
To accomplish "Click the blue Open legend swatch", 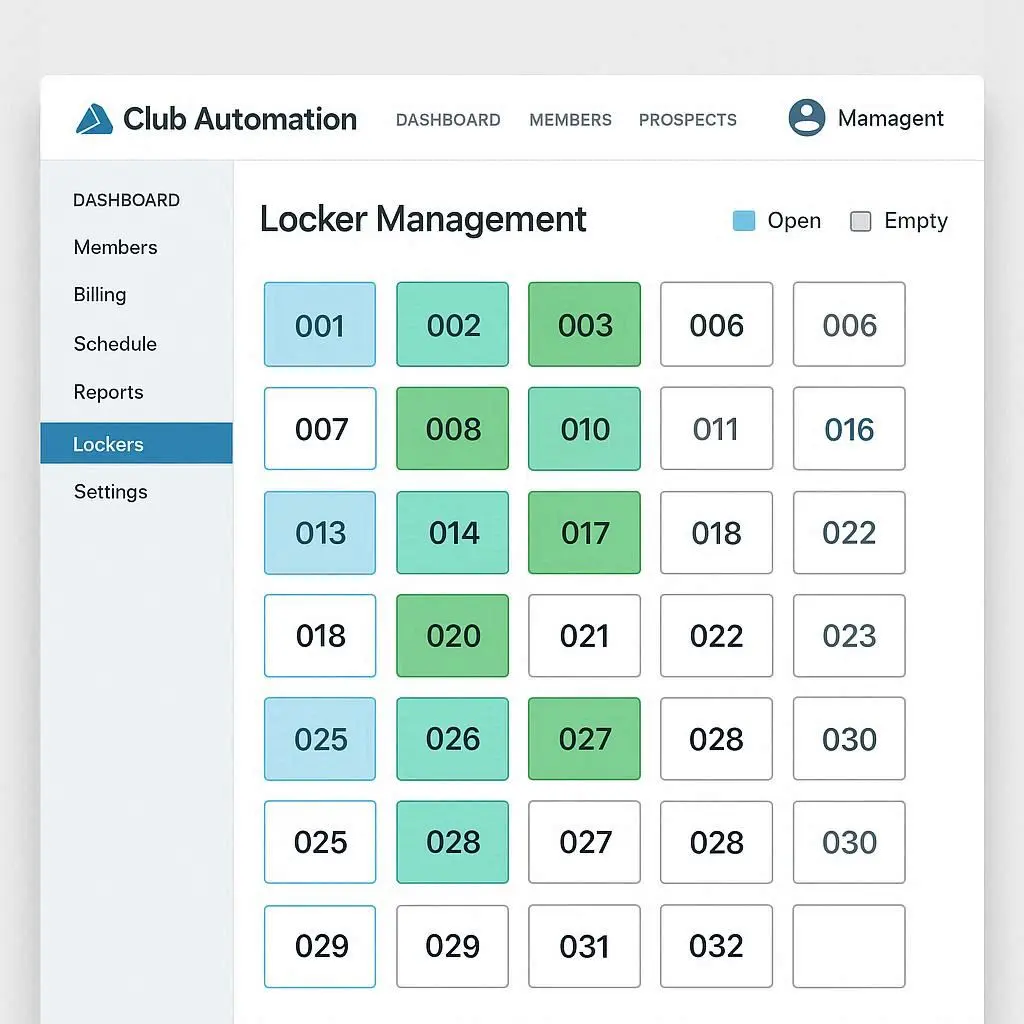I will (743, 221).
